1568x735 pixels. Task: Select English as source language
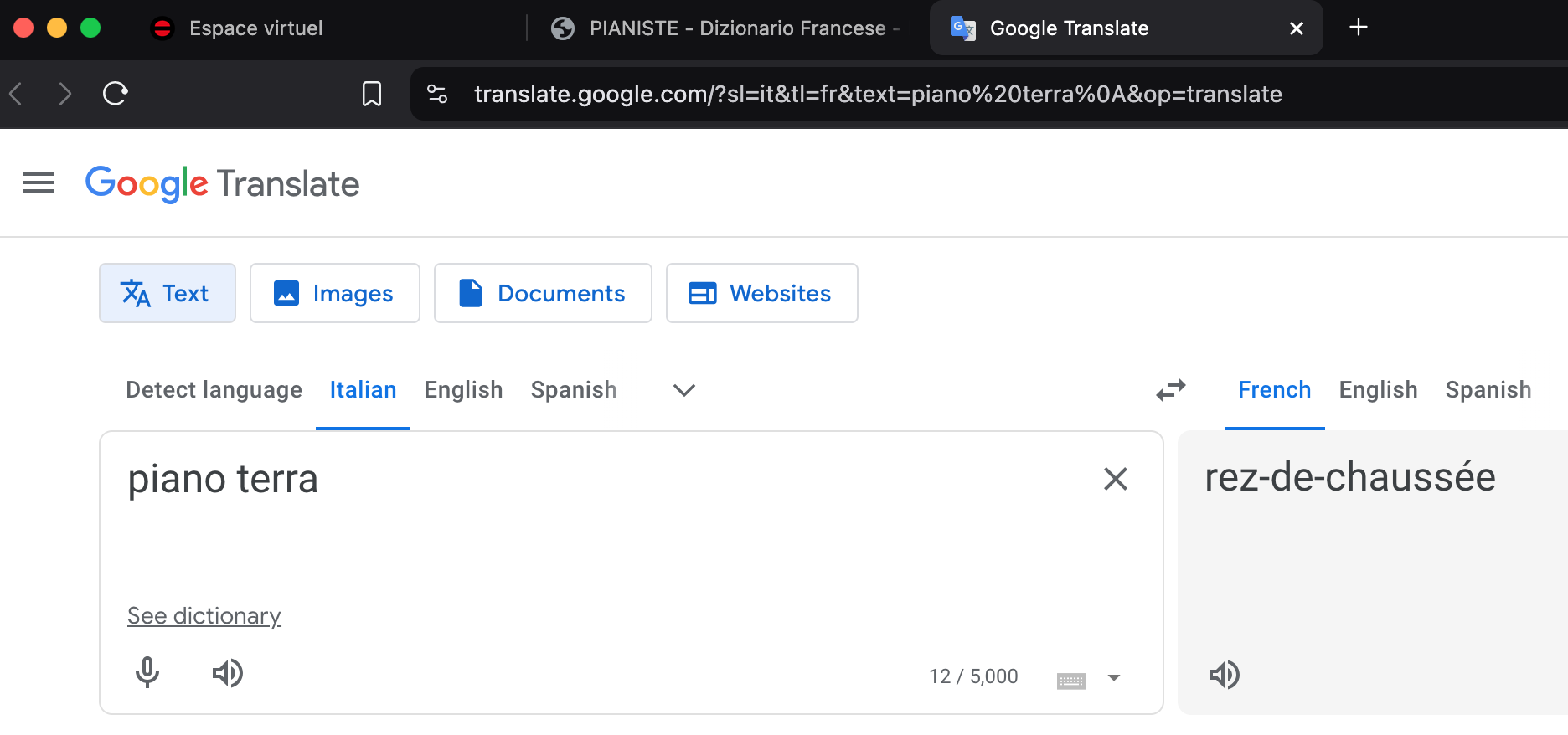(463, 390)
